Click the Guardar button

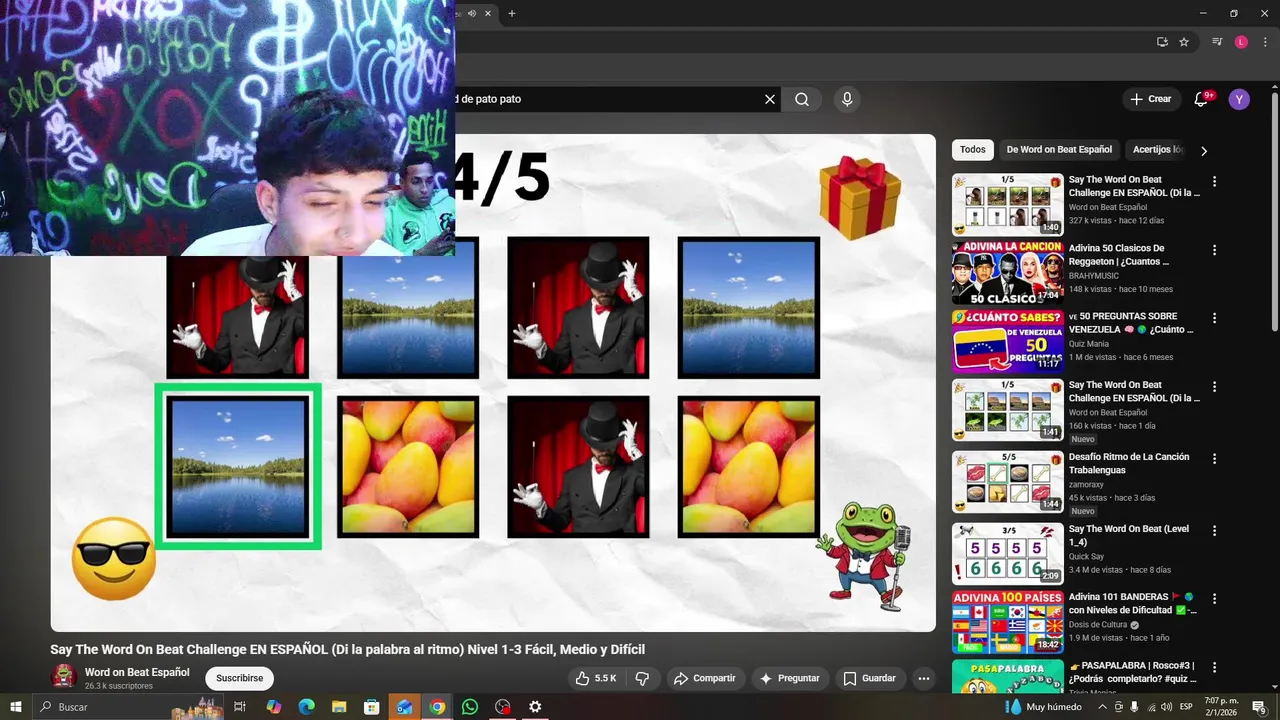(869, 678)
